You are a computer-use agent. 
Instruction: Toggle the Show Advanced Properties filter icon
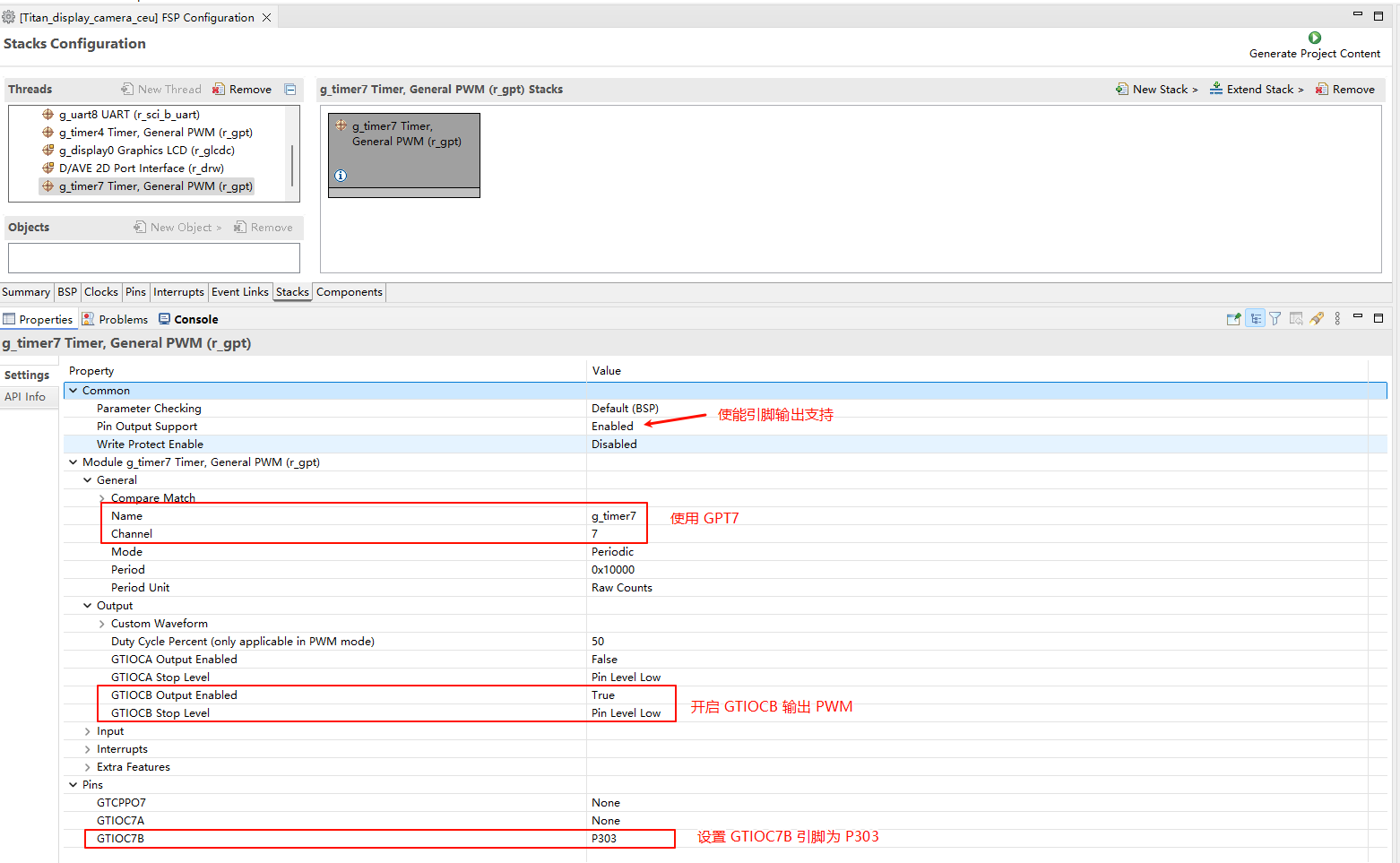1275,319
